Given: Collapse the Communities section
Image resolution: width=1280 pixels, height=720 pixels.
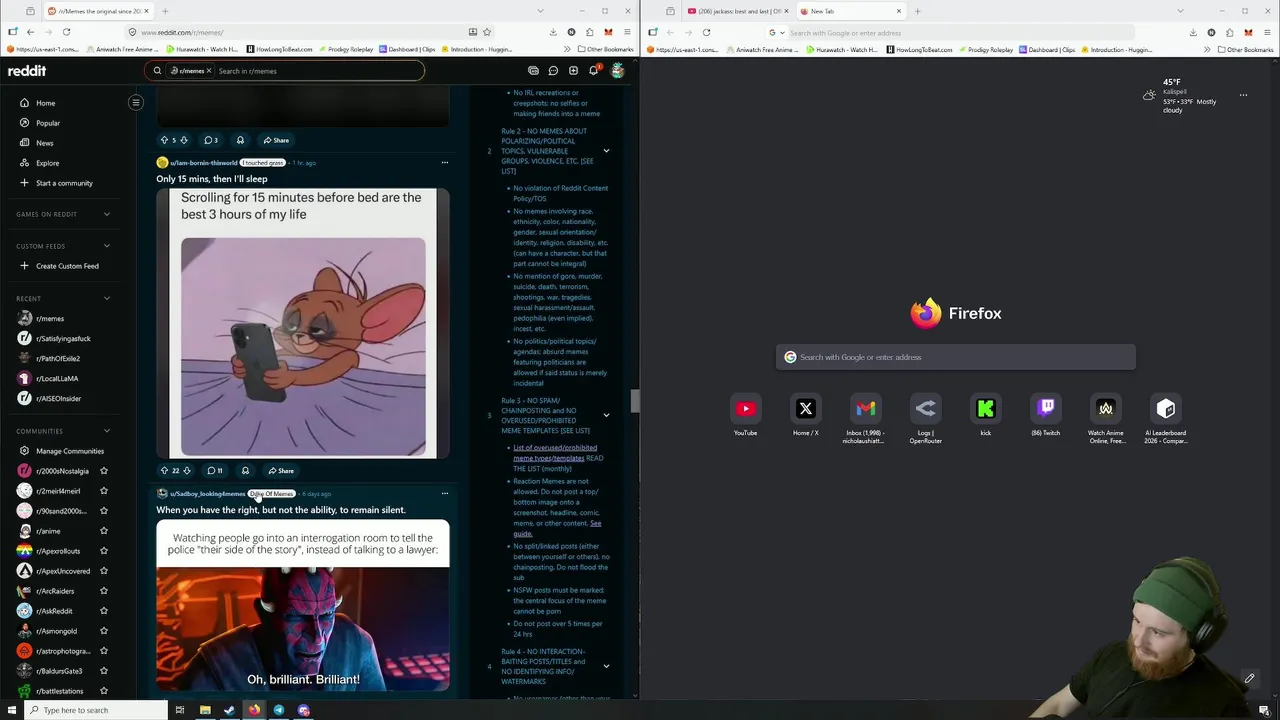Looking at the screenshot, I should click(107, 431).
